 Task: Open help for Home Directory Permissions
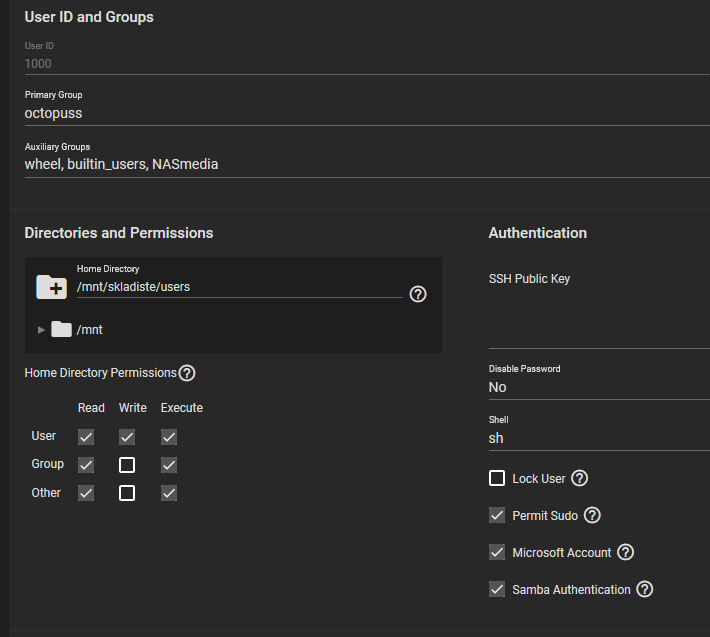pos(187,373)
